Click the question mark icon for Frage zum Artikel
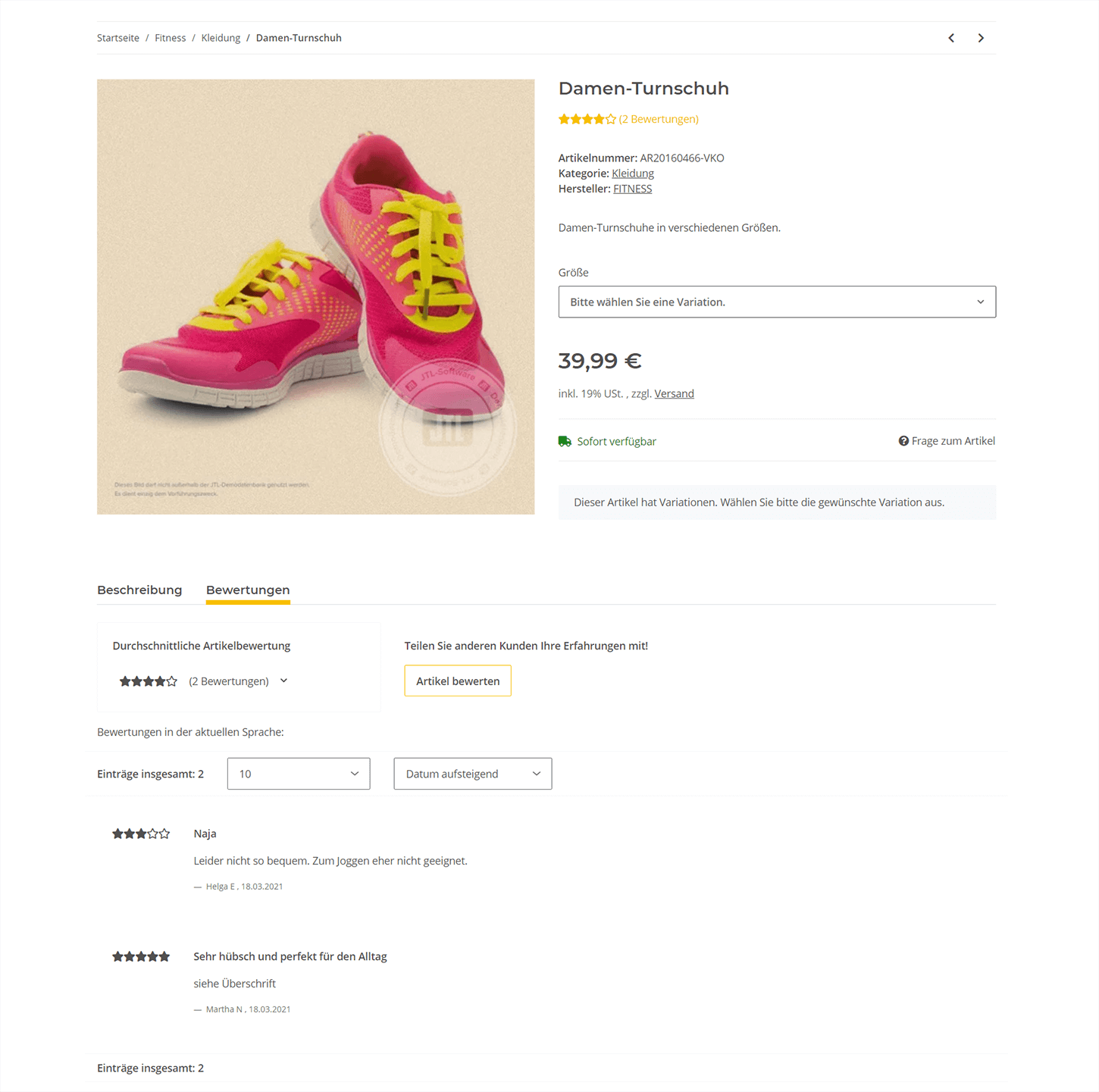Screen dimensions: 1099x1092 pos(903,441)
